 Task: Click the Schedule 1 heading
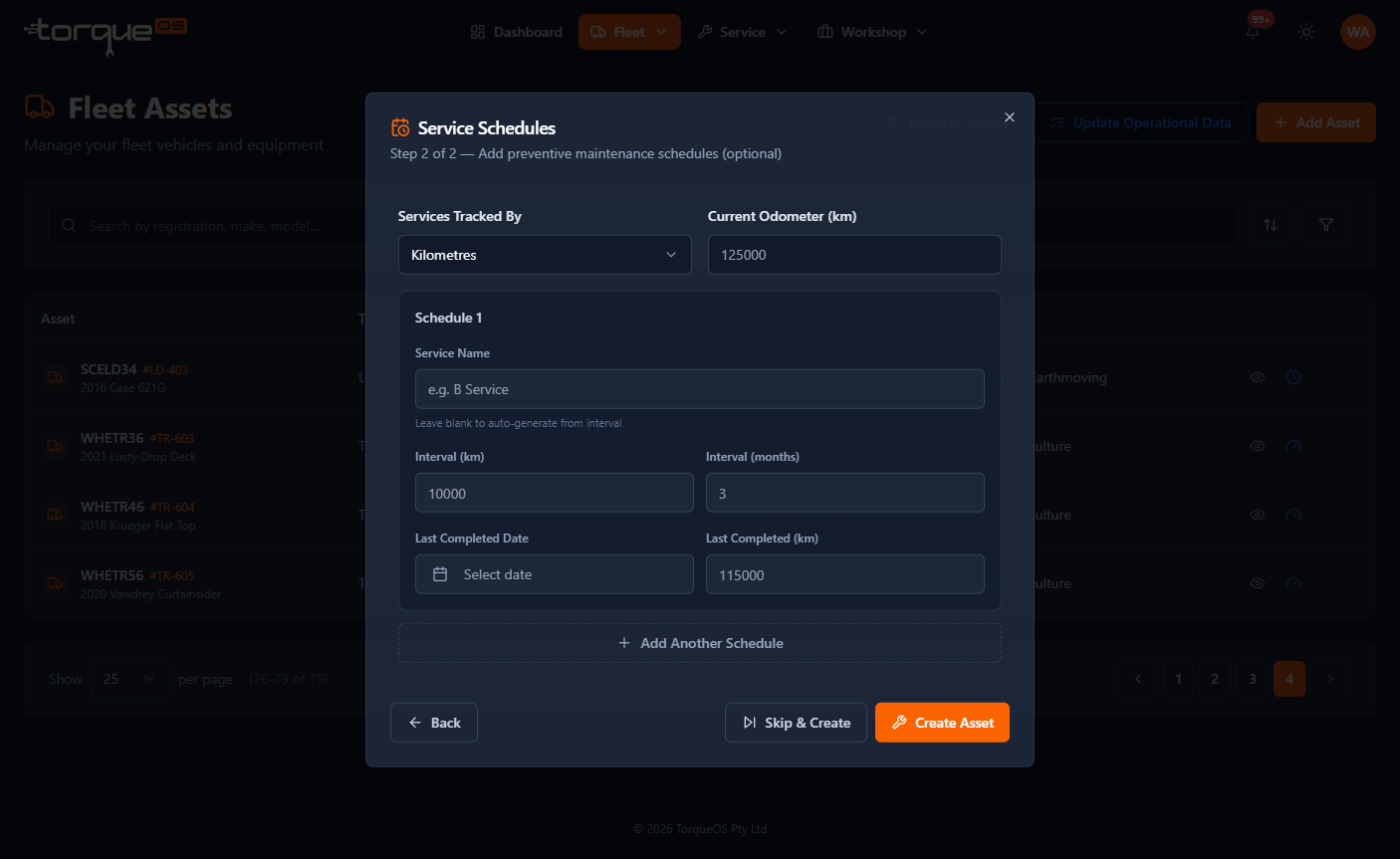pyautogui.click(x=448, y=318)
